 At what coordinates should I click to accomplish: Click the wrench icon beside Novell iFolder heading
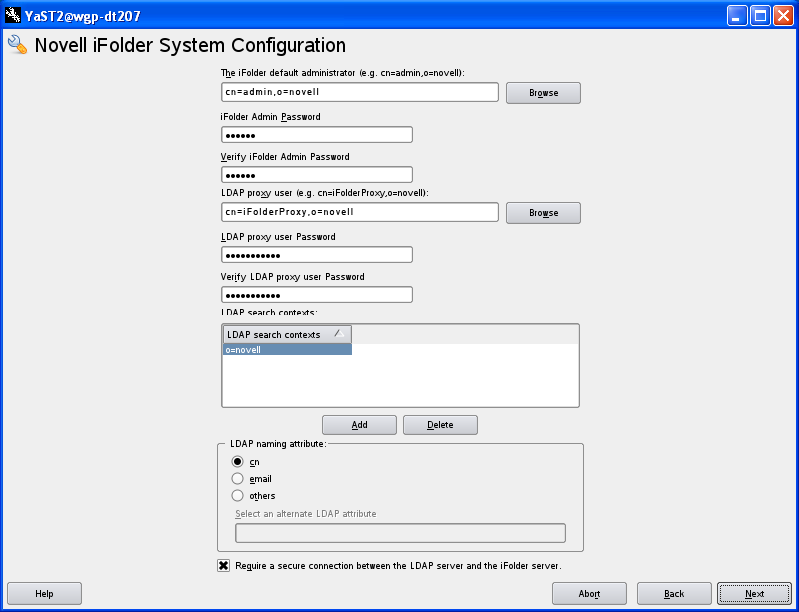[x=18, y=45]
